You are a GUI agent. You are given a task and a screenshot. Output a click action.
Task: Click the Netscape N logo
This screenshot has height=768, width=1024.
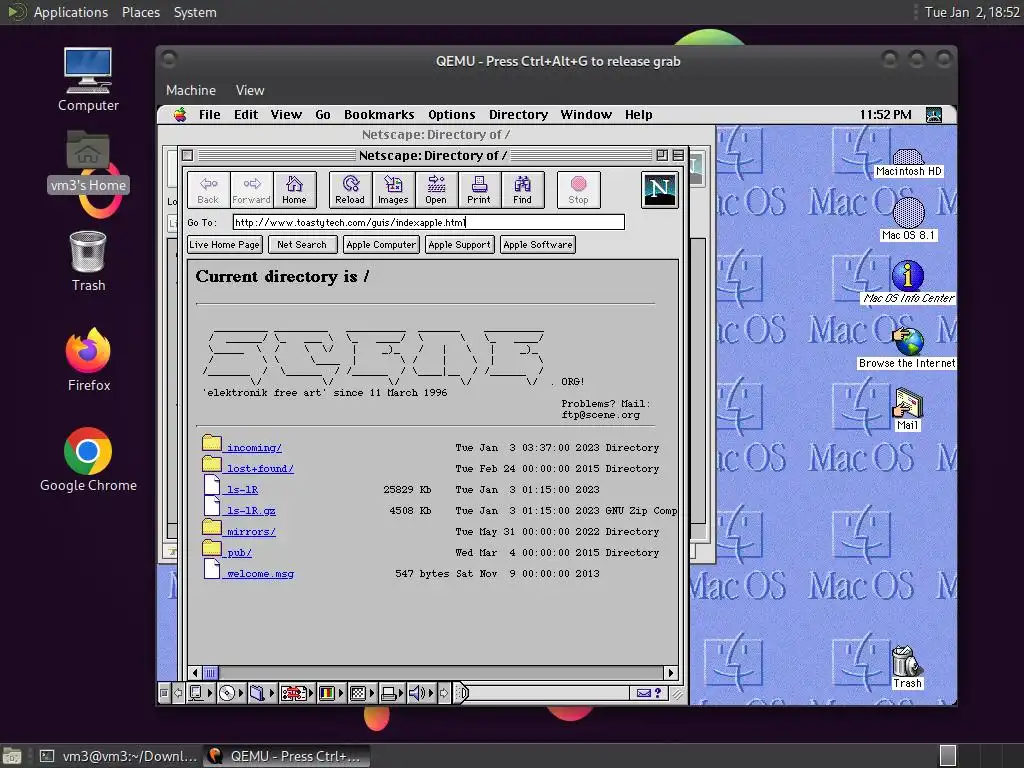click(x=660, y=190)
